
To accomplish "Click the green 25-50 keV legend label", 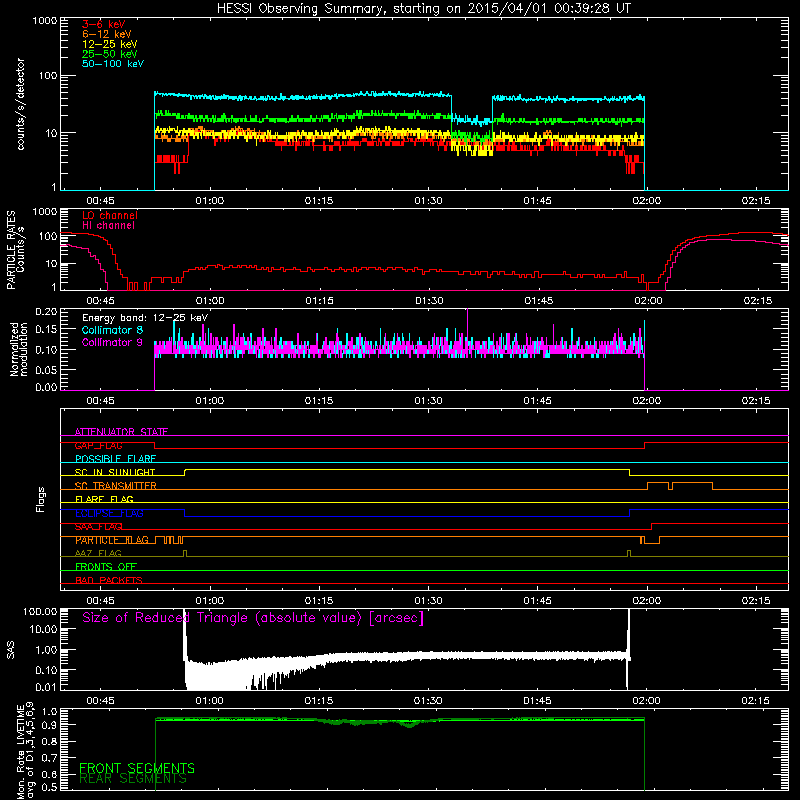I will (110, 54).
